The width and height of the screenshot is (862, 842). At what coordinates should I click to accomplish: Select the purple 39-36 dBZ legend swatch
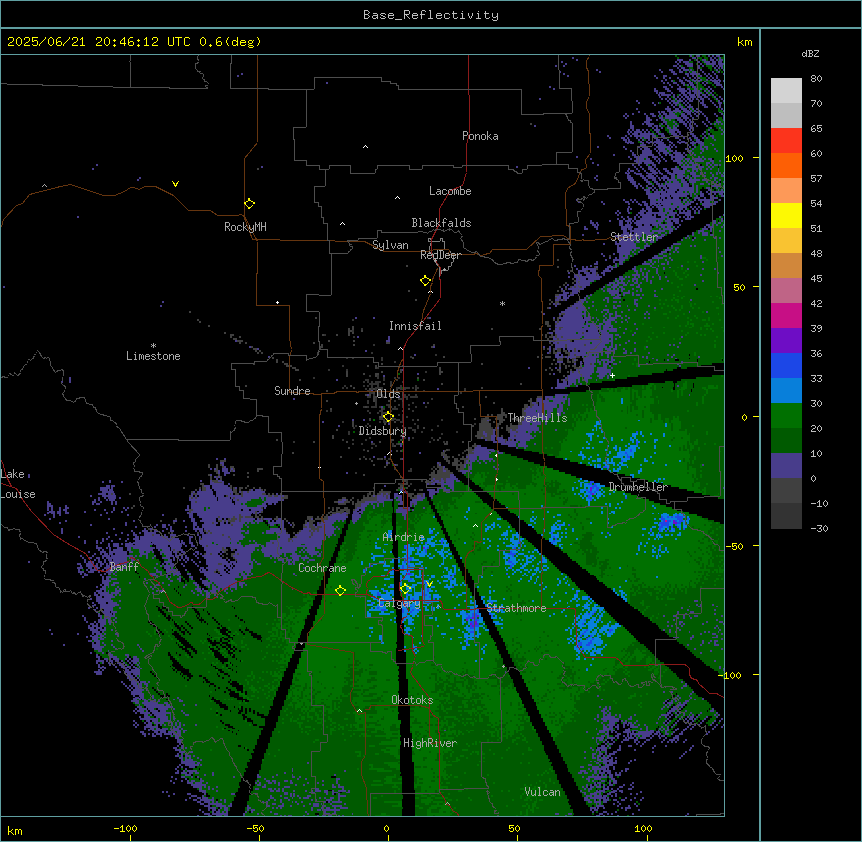(786, 341)
